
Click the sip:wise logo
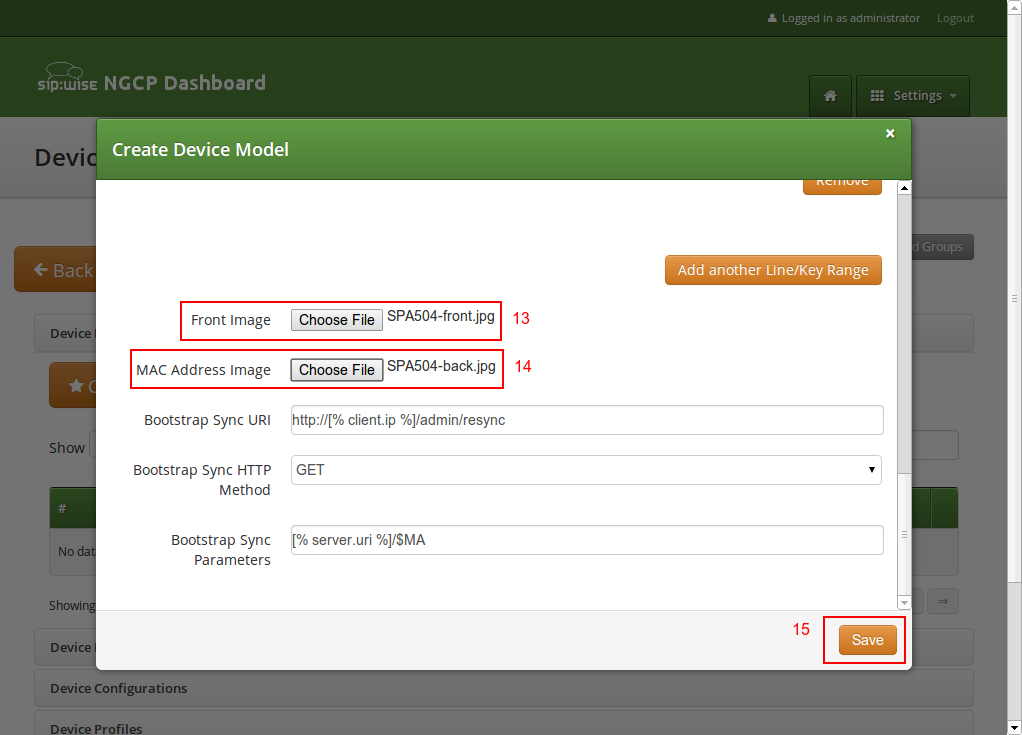(x=67, y=79)
